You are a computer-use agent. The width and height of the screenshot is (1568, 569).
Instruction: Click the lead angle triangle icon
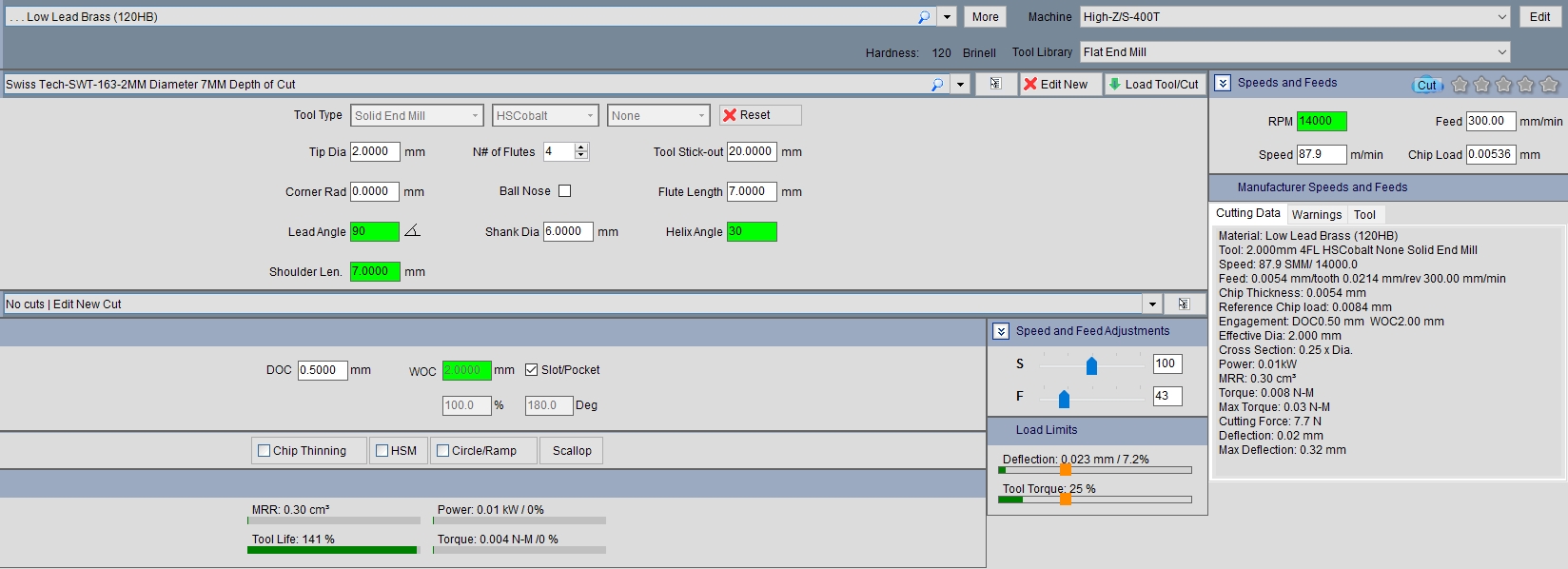pos(411,231)
